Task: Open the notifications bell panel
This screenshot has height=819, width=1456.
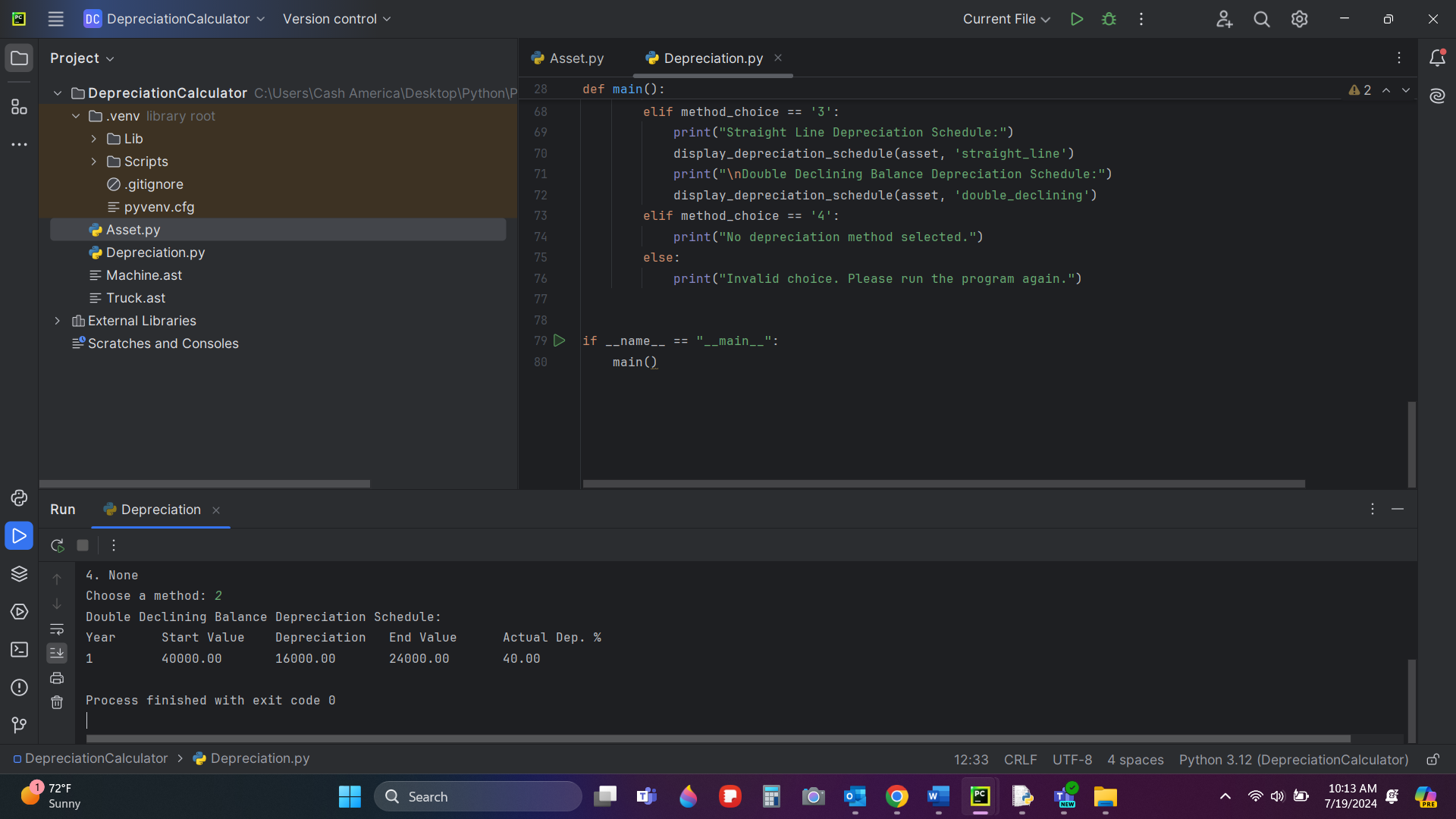Action: point(1437,58)
